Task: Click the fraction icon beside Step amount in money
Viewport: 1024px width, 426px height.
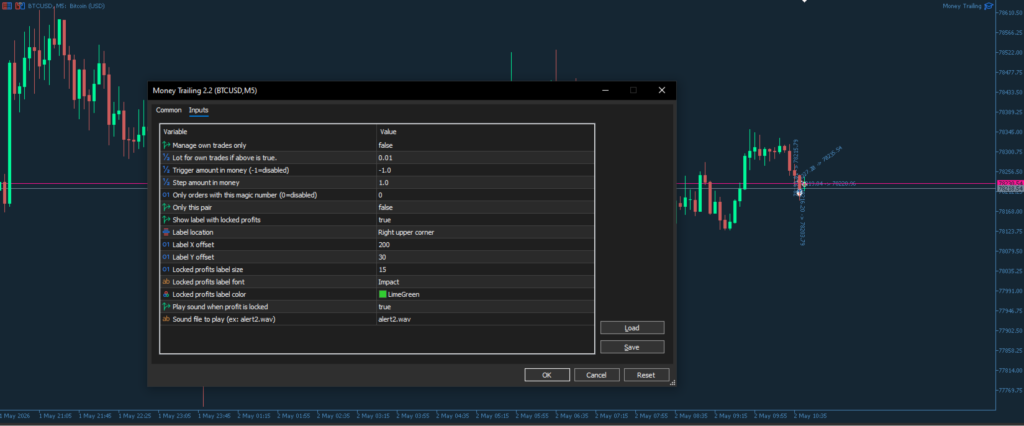Action: click(x=166, y=182)
